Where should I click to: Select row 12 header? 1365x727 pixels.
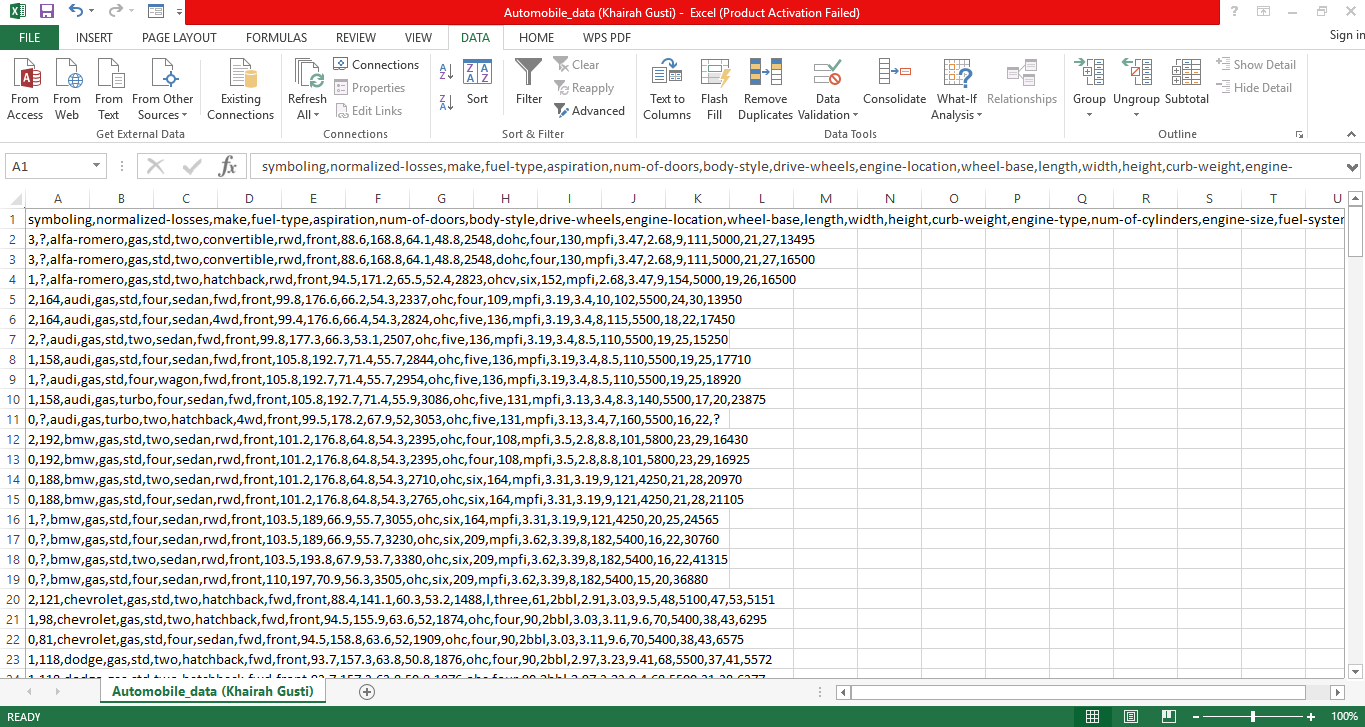click(x=13, y=439)
